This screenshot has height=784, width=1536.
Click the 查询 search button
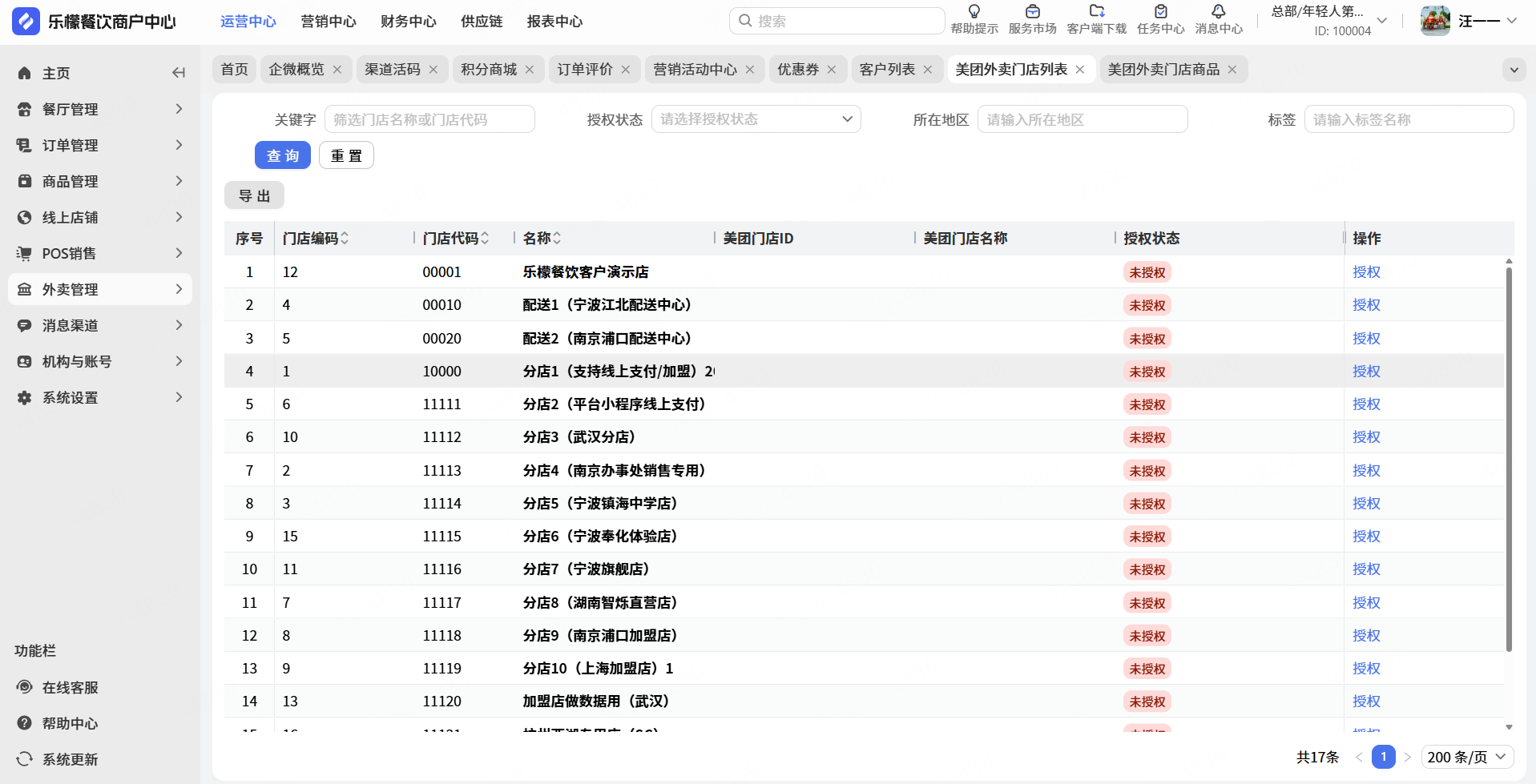283,155
